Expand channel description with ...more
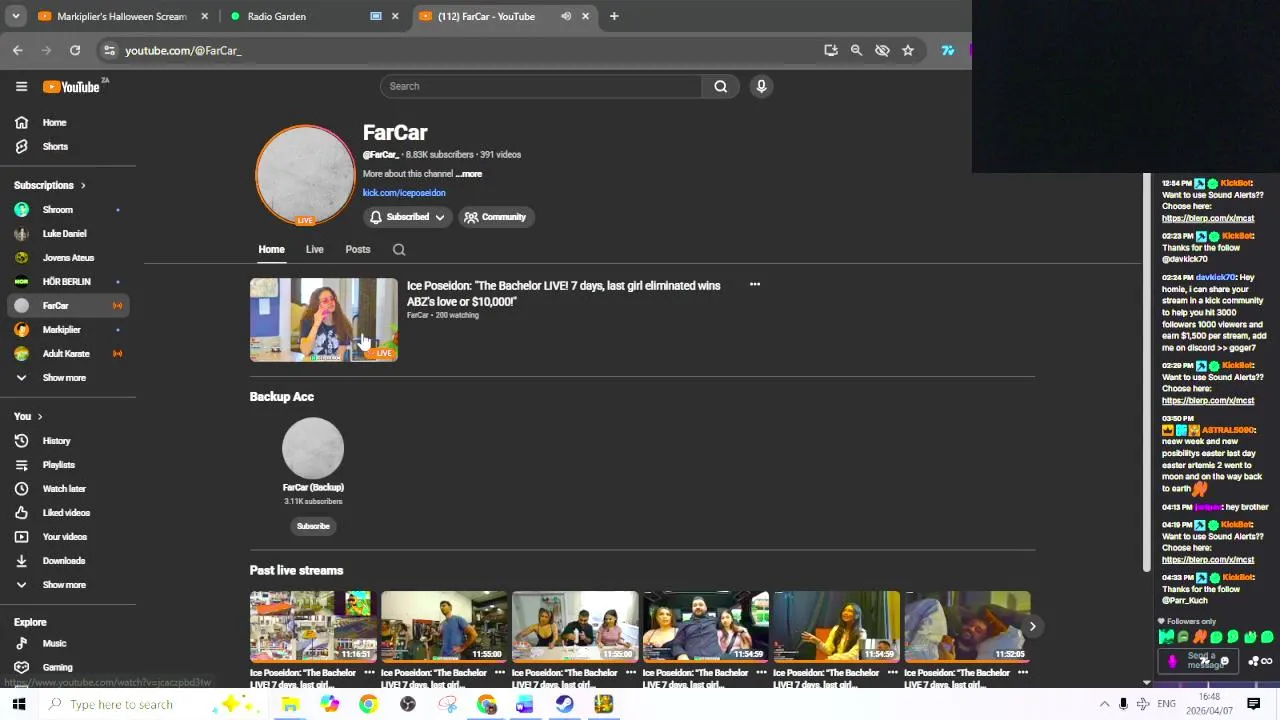This screenshot has height=720, width=1280. pos(469,174)
